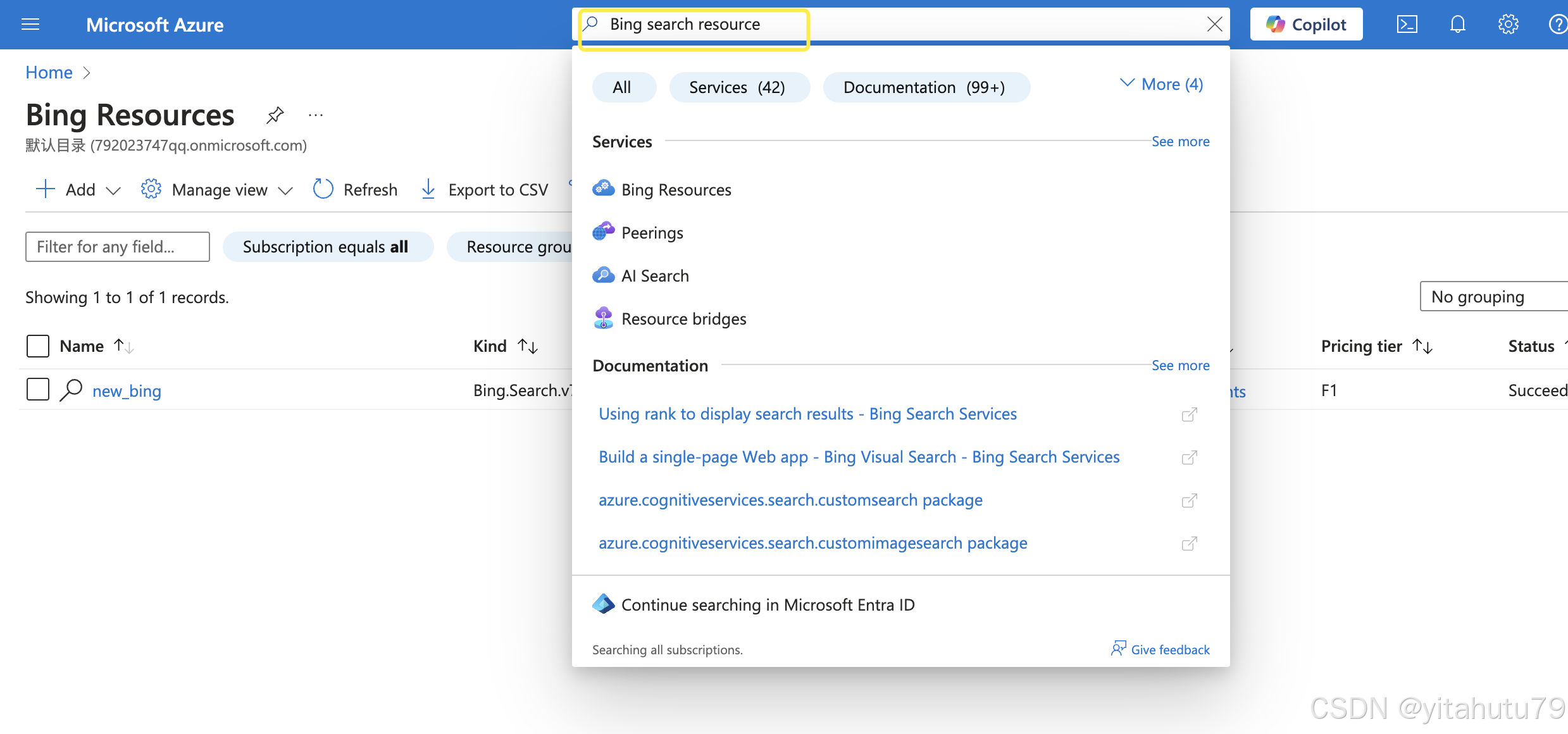Open Cloud Shell terminal icon
1568x734 pixels.
1407,25
